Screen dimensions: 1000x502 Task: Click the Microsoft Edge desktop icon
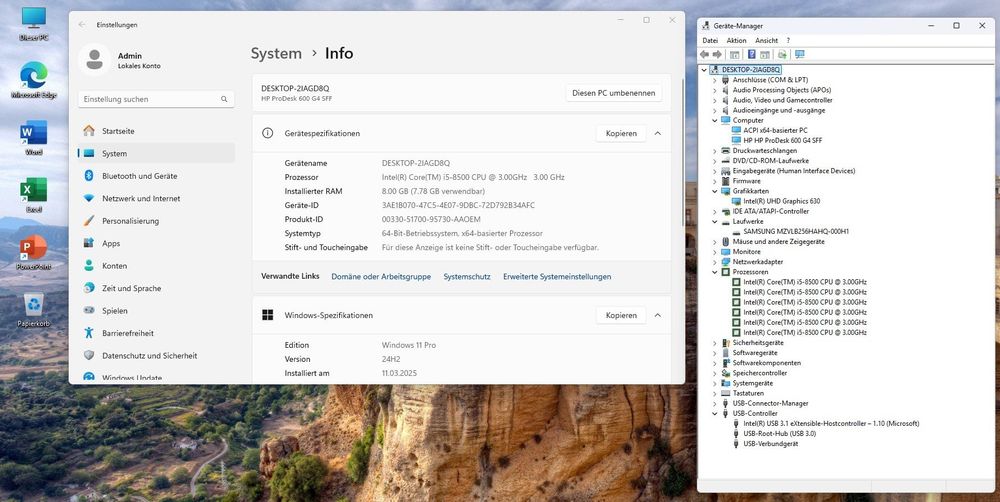(33, 77)
